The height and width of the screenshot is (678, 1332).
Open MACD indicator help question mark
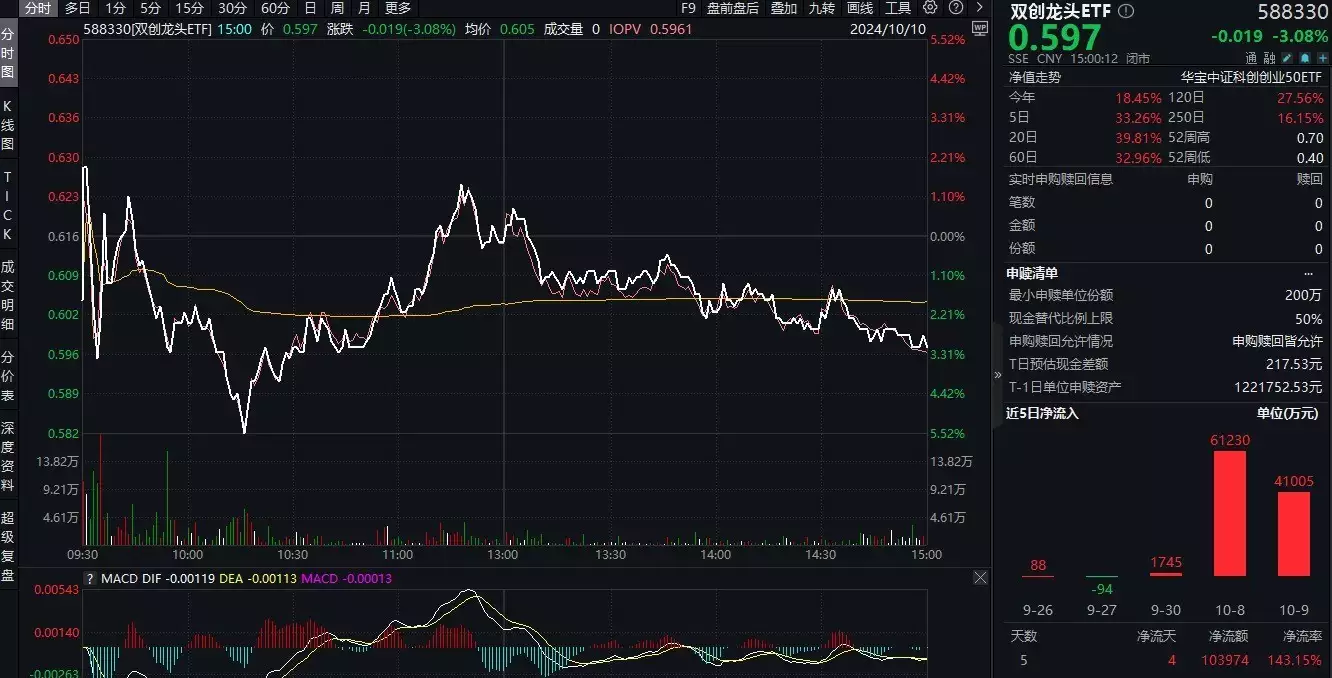90,578
